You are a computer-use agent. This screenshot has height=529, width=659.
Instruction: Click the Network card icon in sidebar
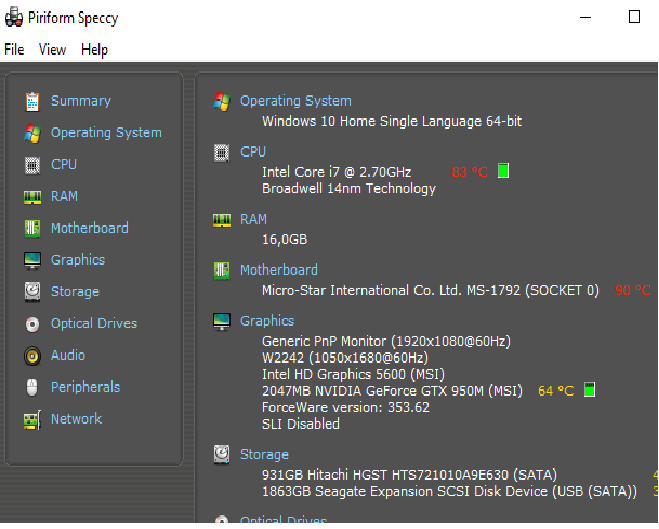32,420
